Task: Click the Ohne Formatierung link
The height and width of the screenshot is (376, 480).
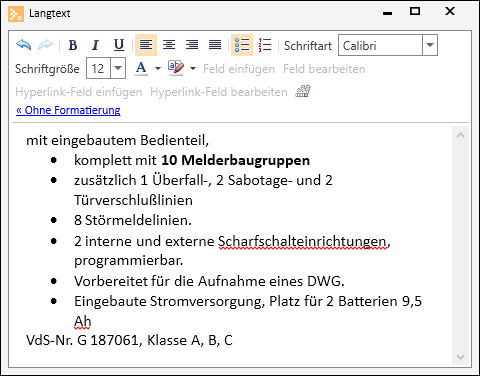Action: pyautogui.click(x=68, y=110)
